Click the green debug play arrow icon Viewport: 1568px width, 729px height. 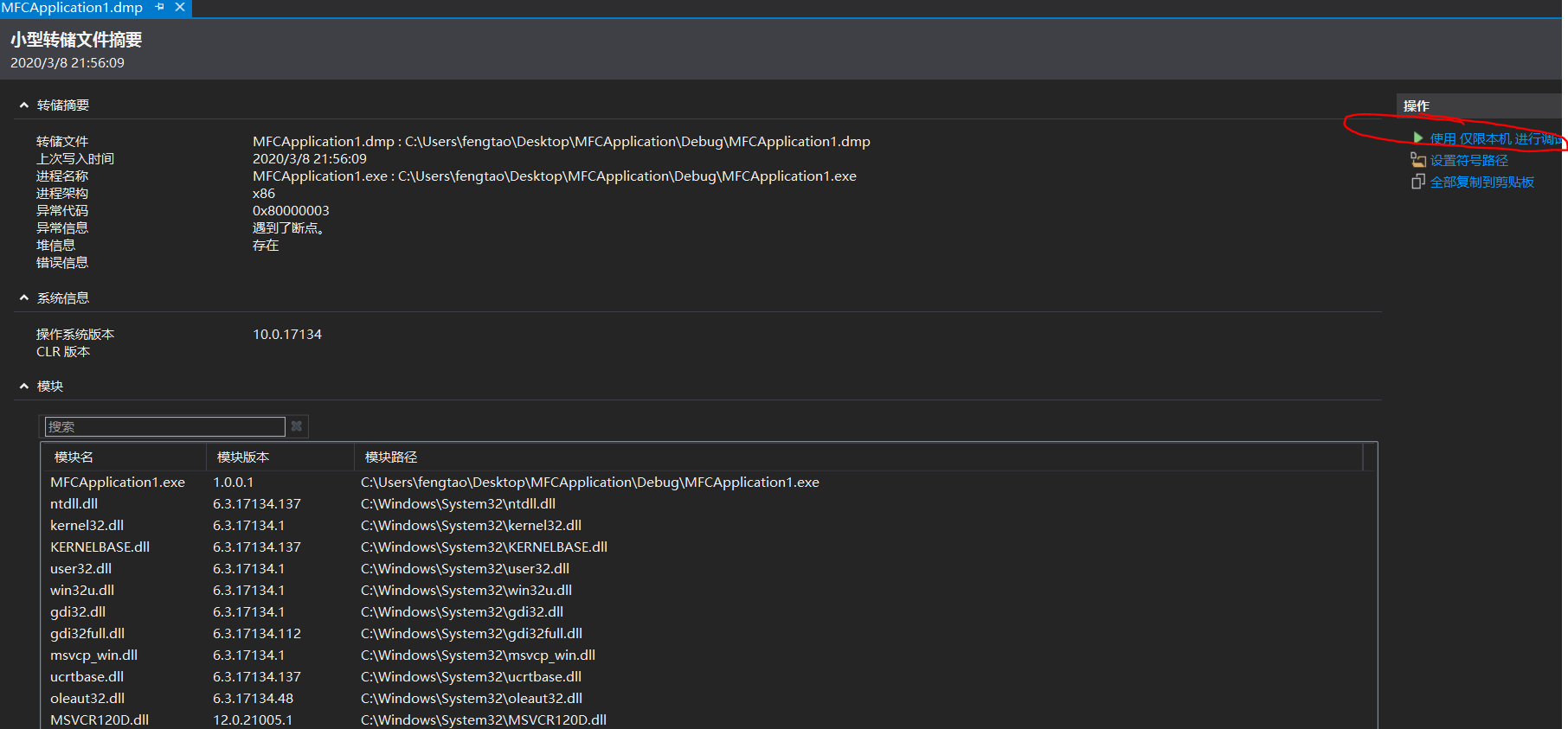pyautogui.click(x=1417, y=138)
